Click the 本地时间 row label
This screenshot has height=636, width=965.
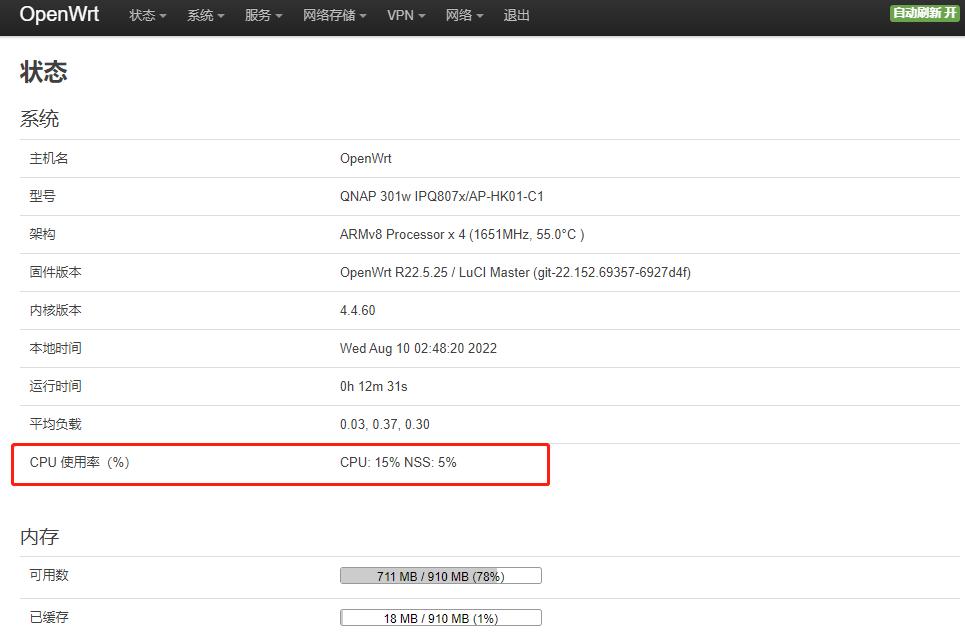tap(55, 348)
